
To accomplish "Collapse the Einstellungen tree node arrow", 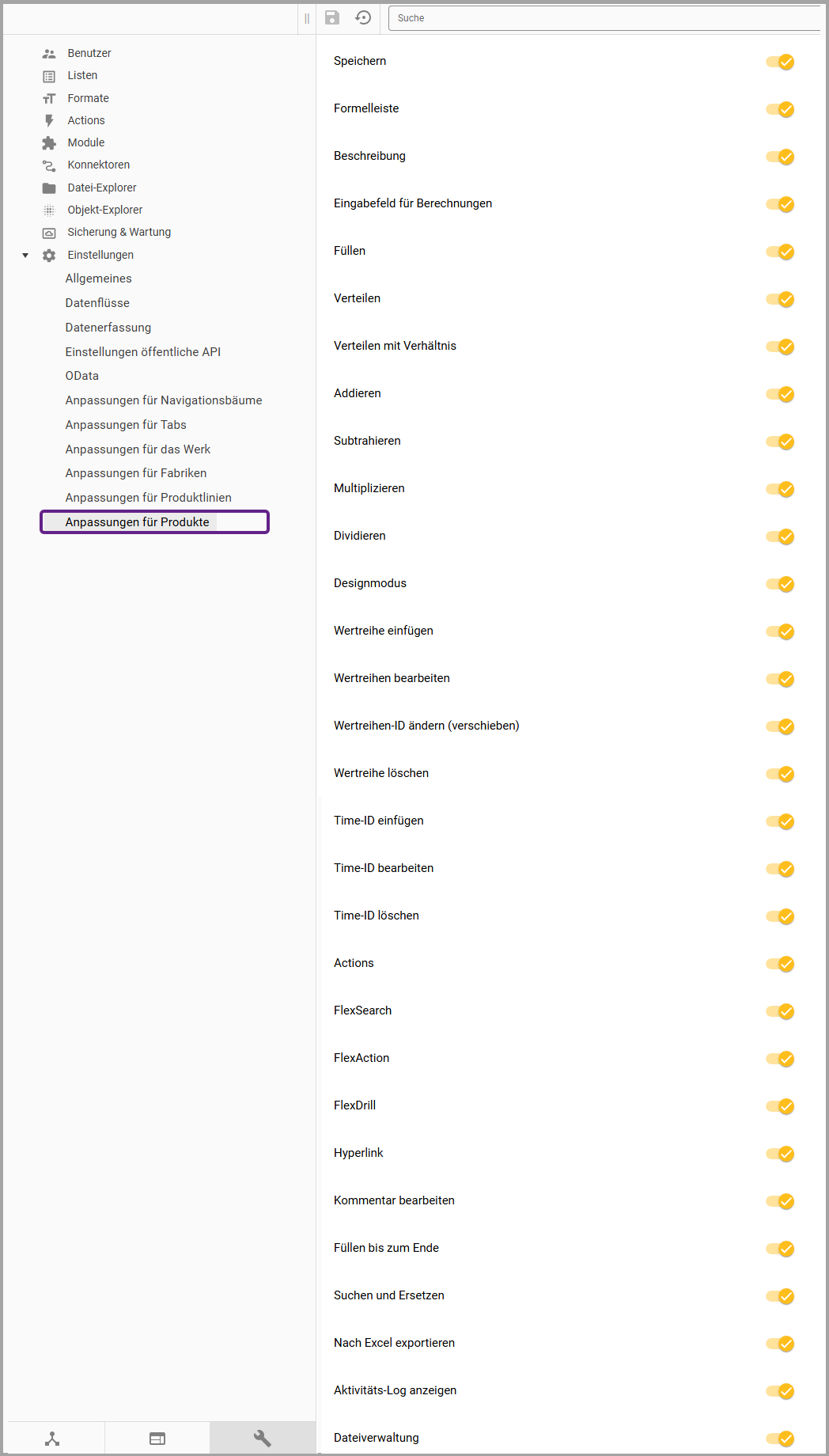I will 25,255.
